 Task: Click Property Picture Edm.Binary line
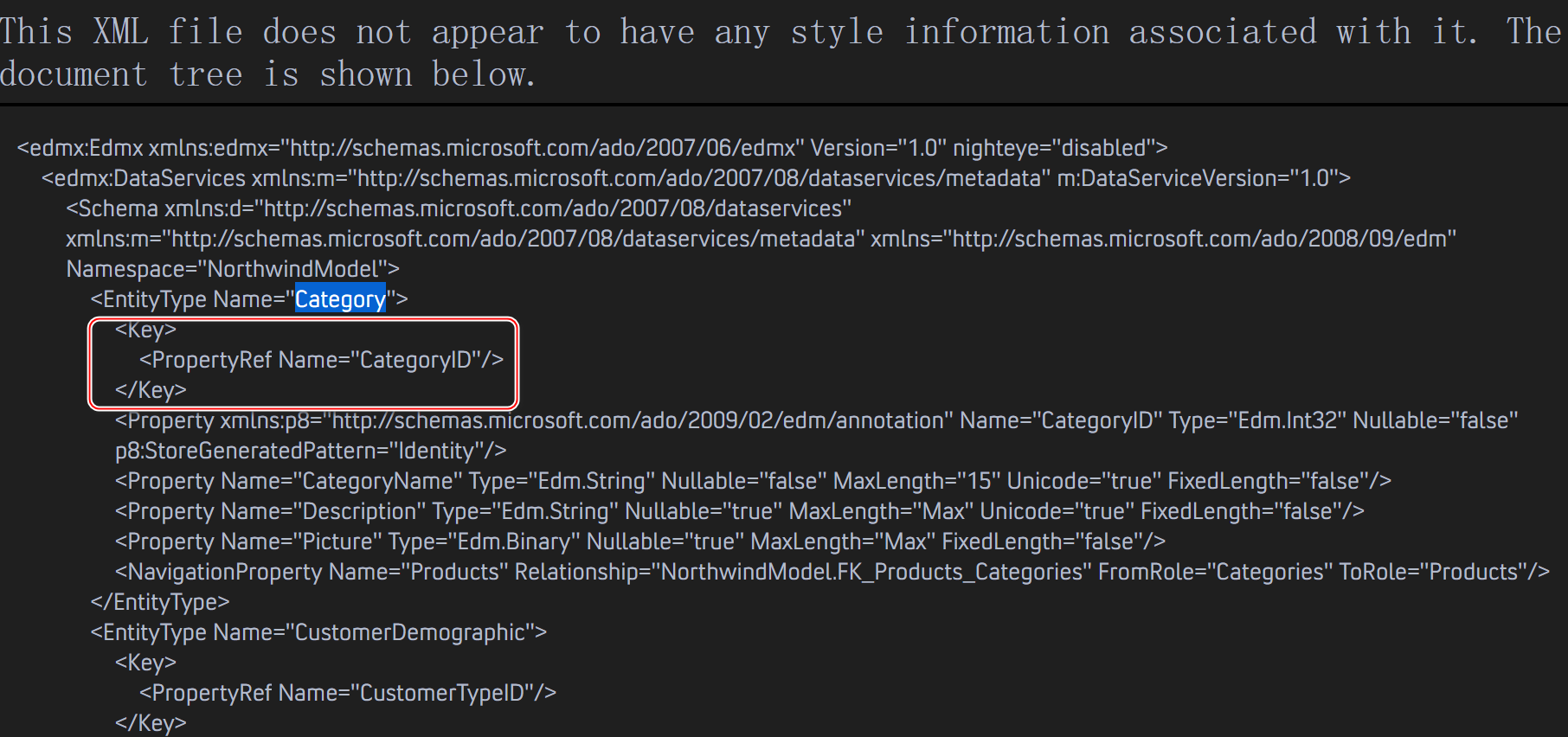(x=640, y=542)
